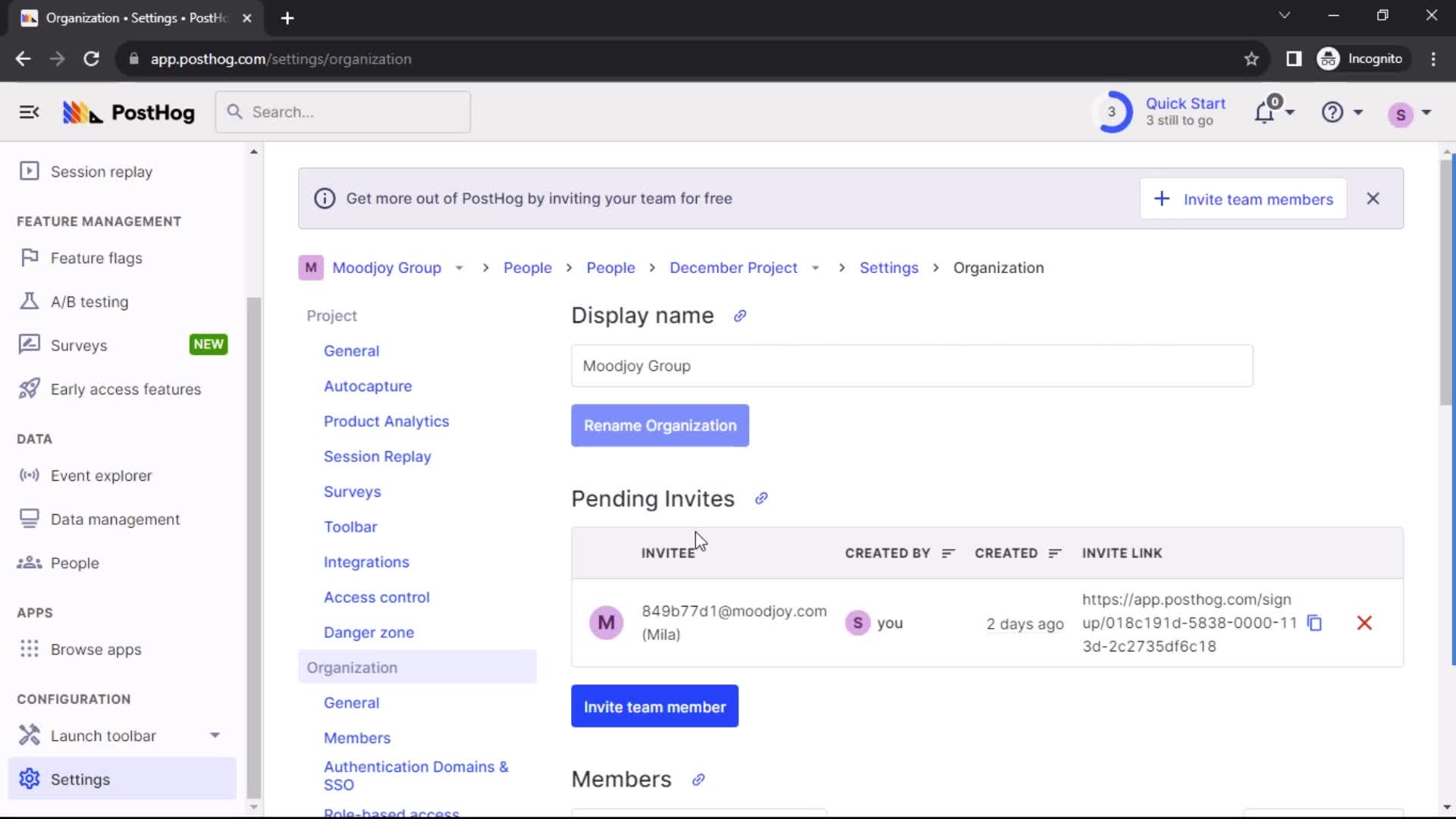This screenshot has height=819, width=1456.
Task: Click first People breadcrumb
Action: point(528,268)
